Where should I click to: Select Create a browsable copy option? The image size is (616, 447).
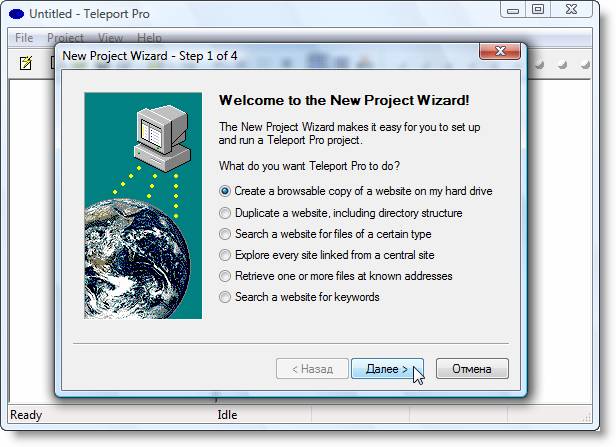pos(356,191)
